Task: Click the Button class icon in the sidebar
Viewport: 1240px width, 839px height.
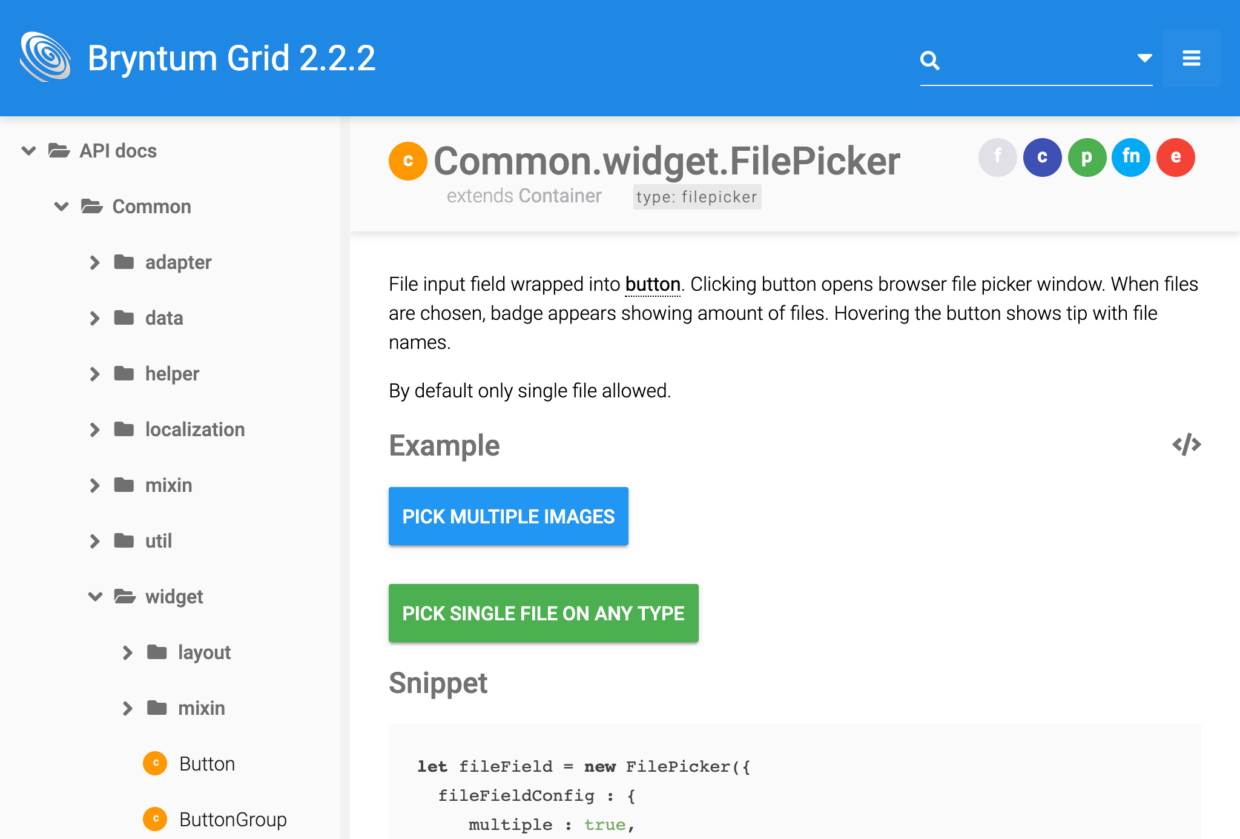Action: [155, 763]
